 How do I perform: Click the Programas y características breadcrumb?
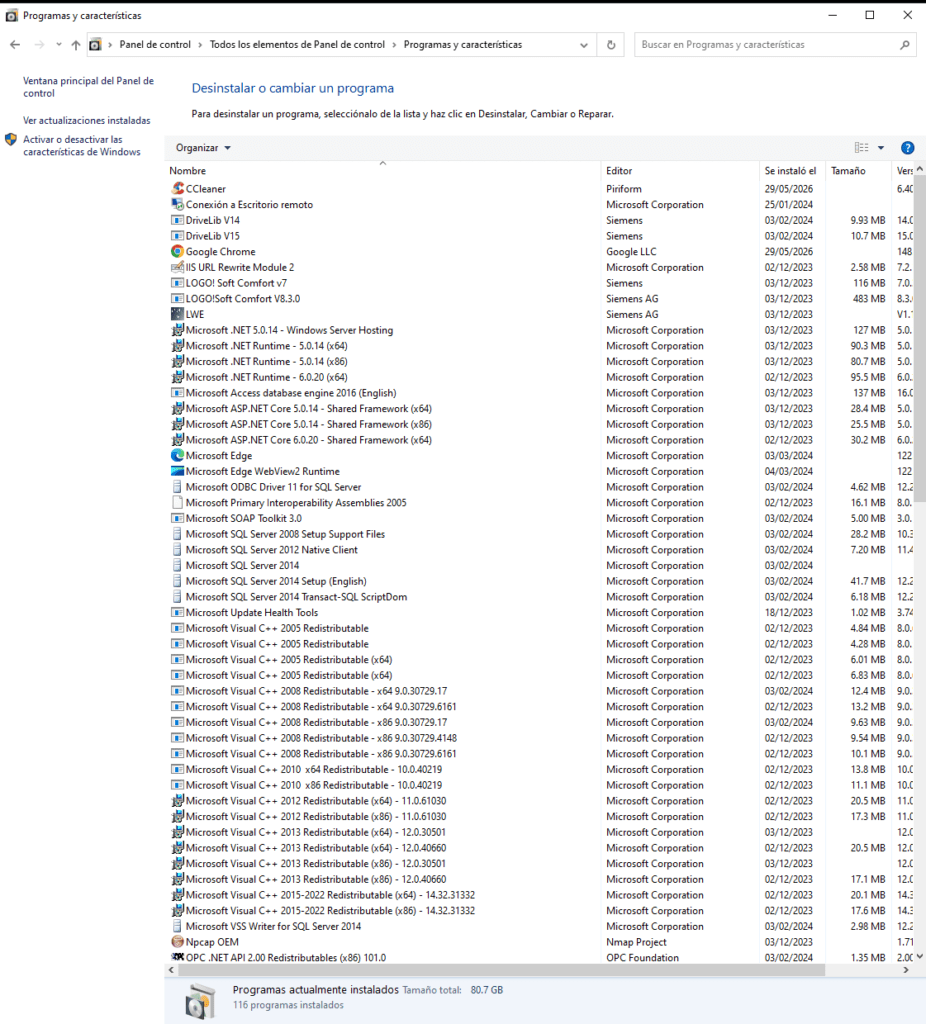pyautogui.click(x=462, y=44)
